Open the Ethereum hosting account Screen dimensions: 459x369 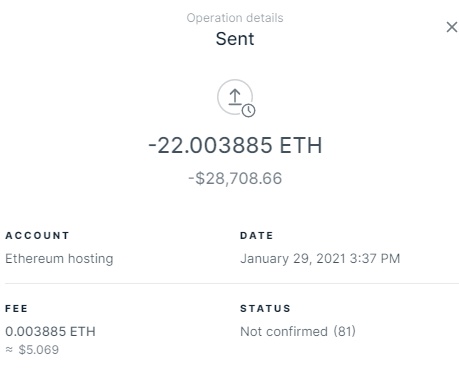pos(59,259)
